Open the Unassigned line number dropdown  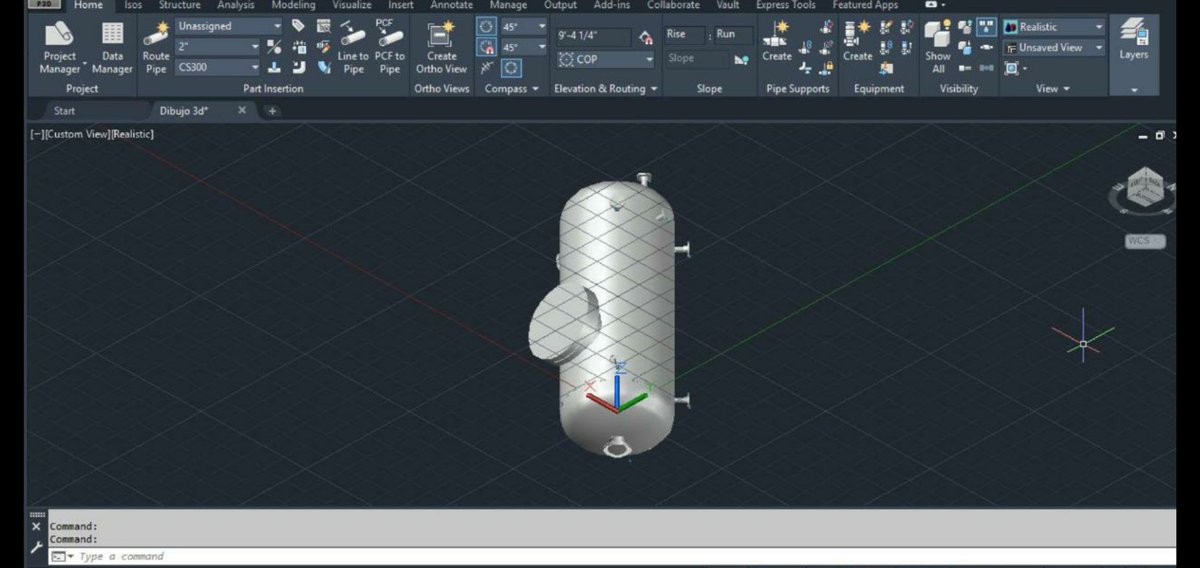pos(229,26)
